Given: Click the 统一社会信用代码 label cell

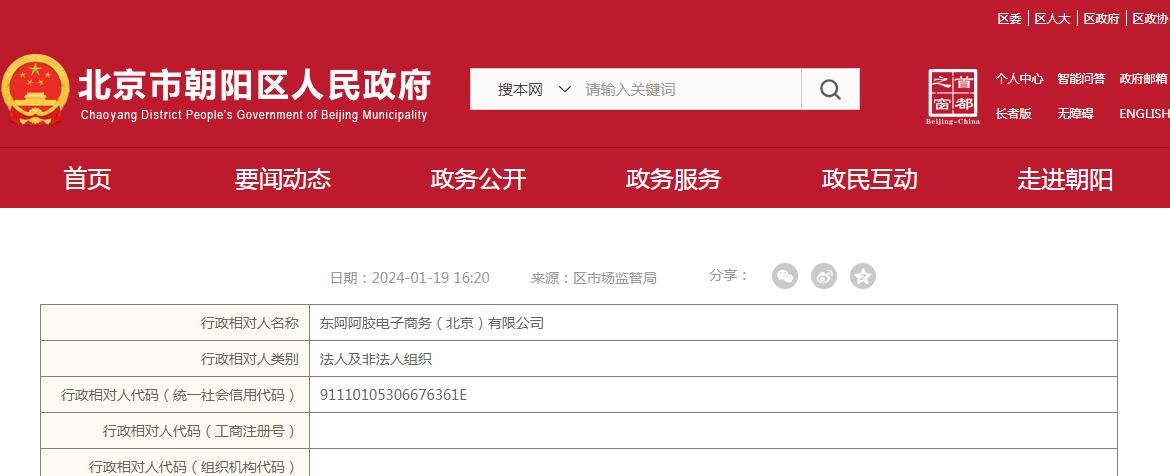Looking at the screenshot, I should click(x=175, y=395).
